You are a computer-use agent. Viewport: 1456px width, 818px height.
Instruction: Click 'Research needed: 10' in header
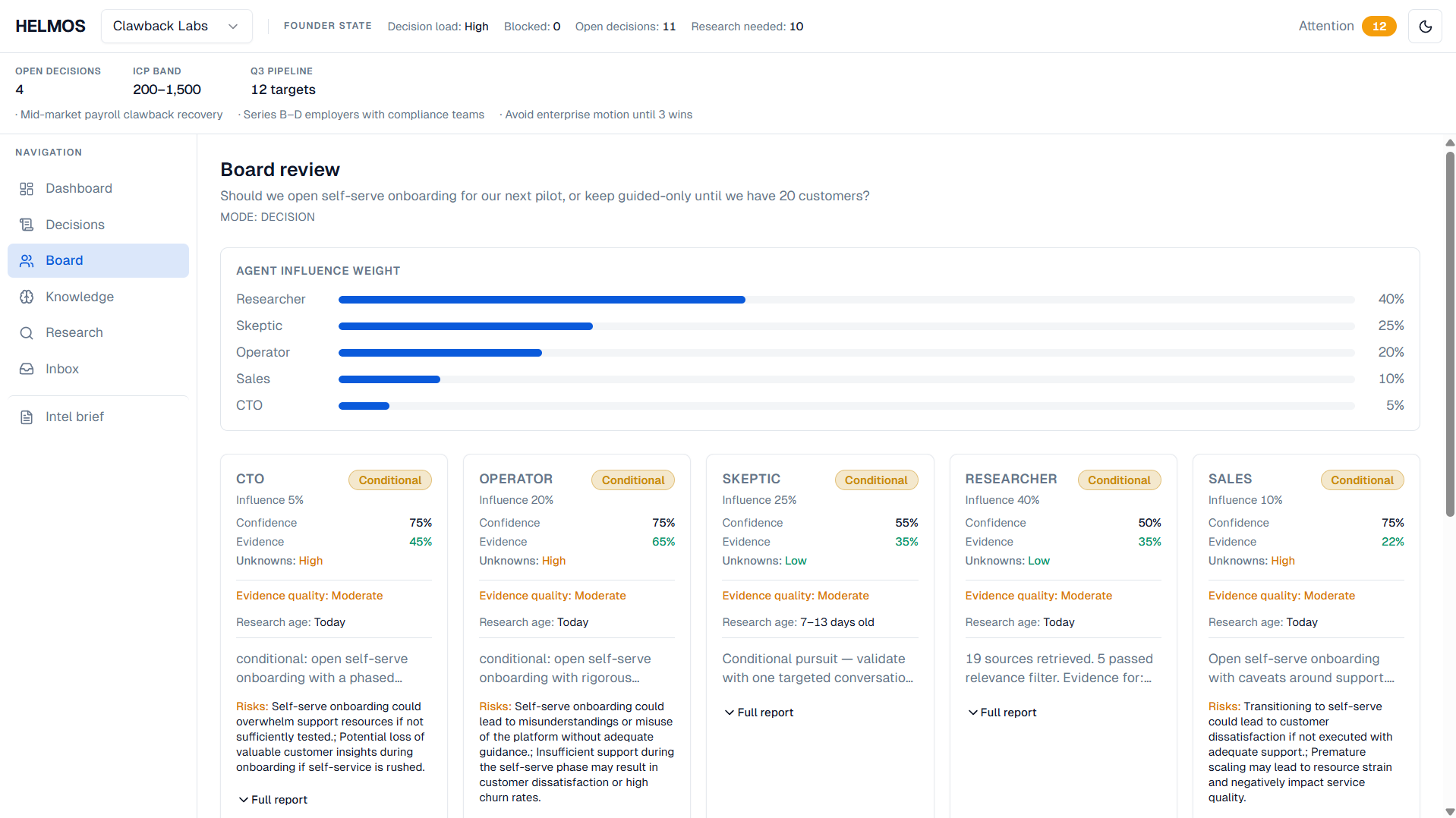747,27
